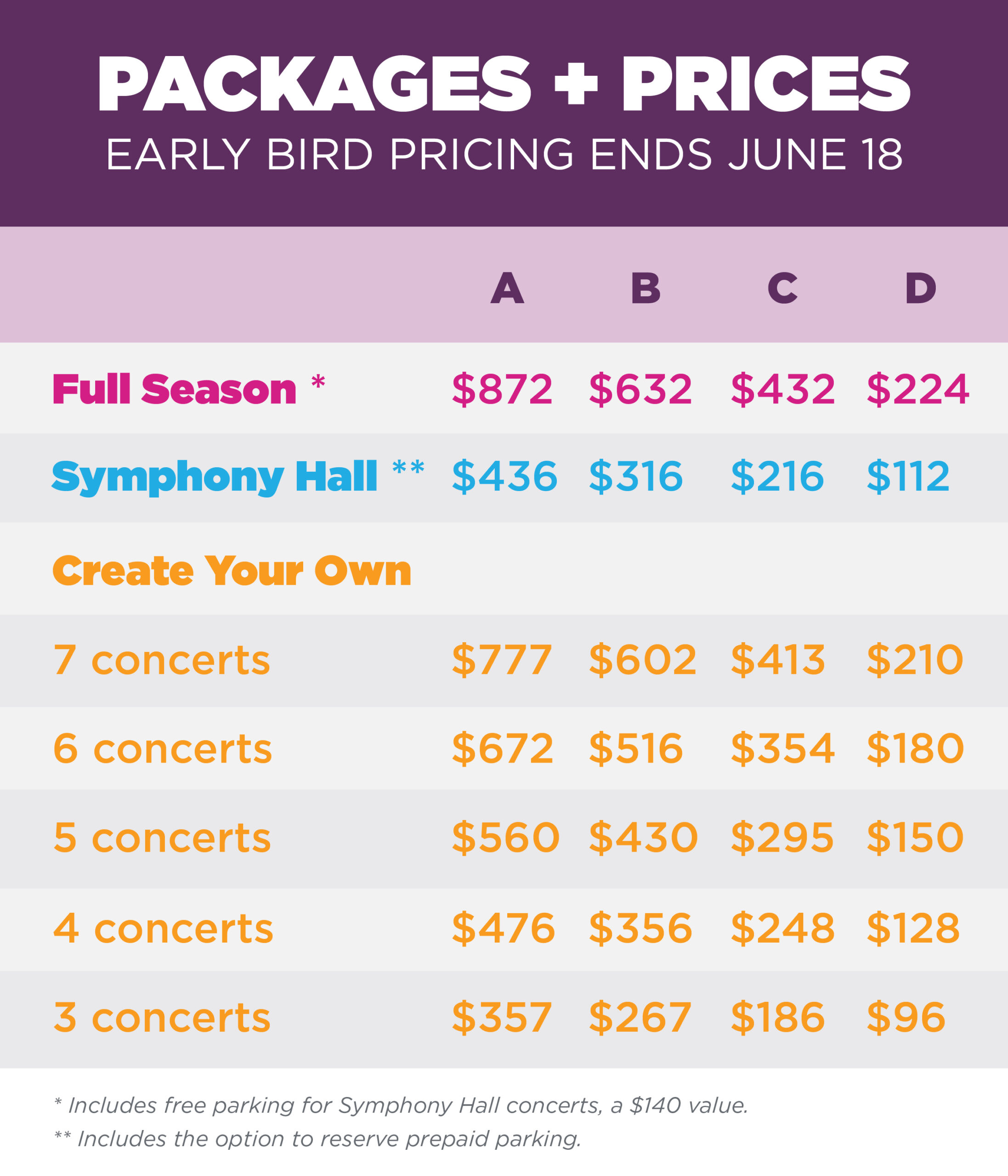Click the Packages + Prices title

coord(504,85)
